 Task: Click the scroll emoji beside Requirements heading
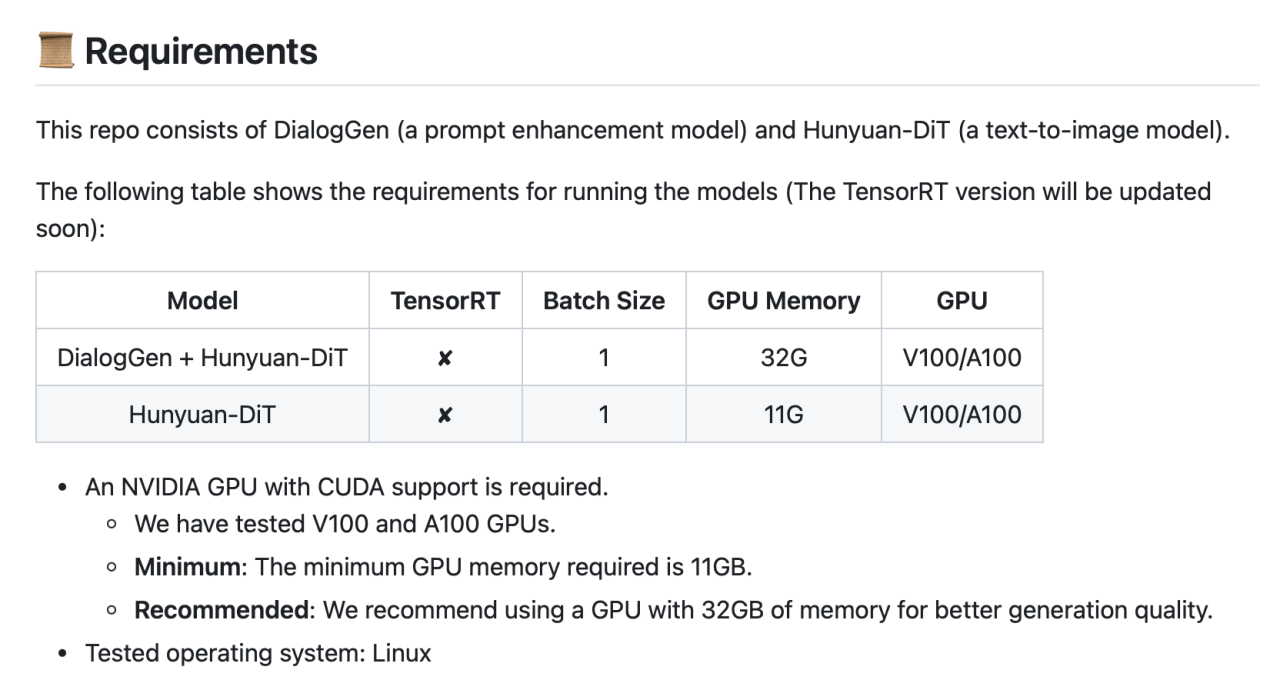coord(56,50)
